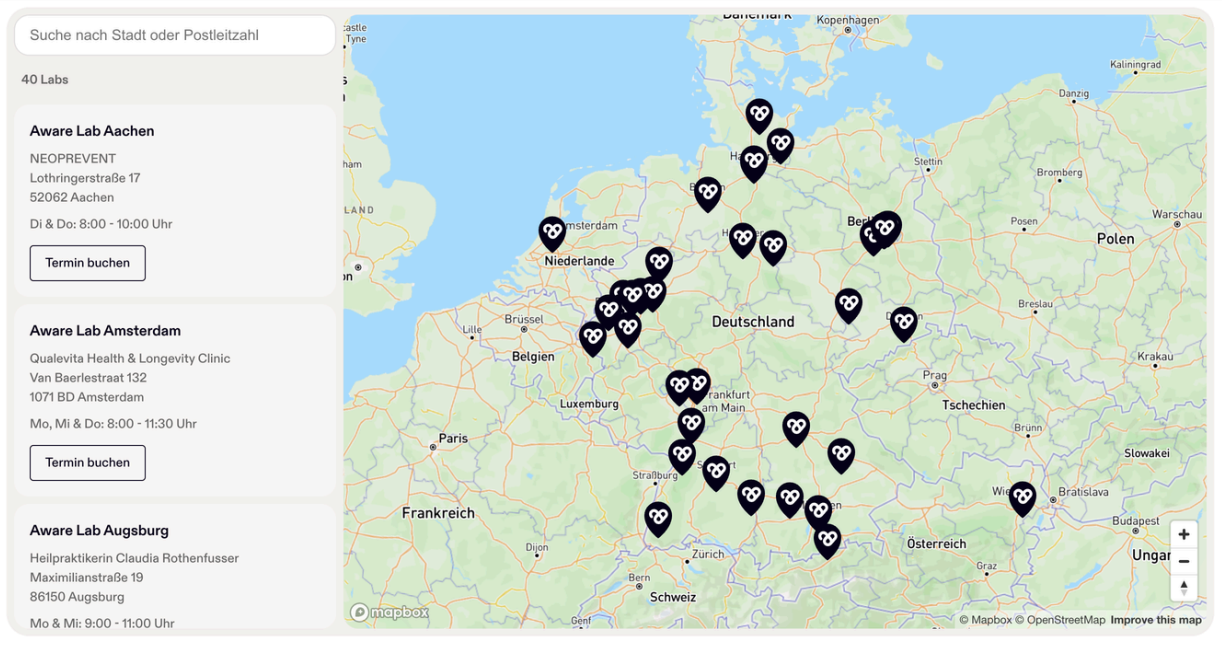Click the Mapbox logo

point(390,612)
